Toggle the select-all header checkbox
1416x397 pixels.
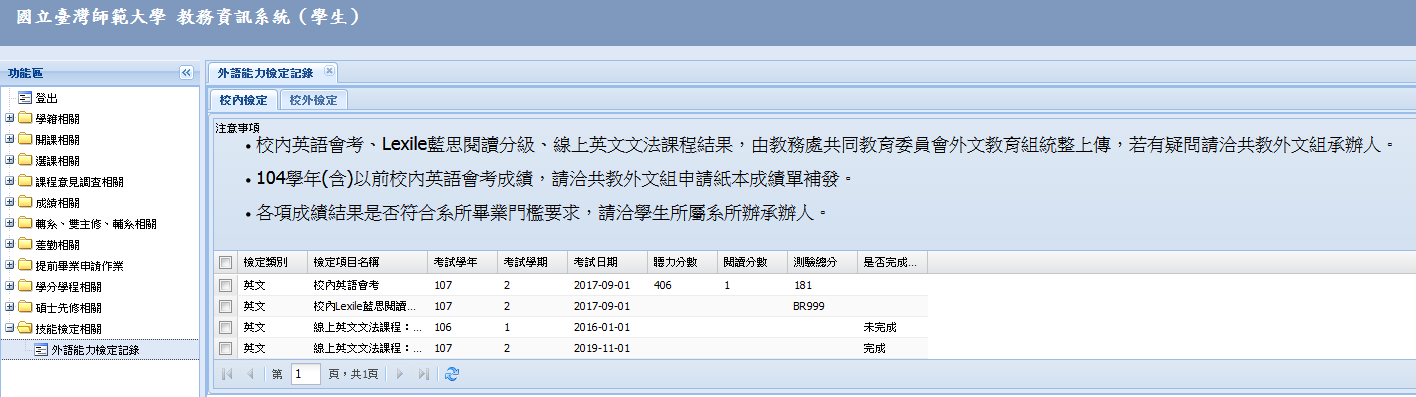226,262
